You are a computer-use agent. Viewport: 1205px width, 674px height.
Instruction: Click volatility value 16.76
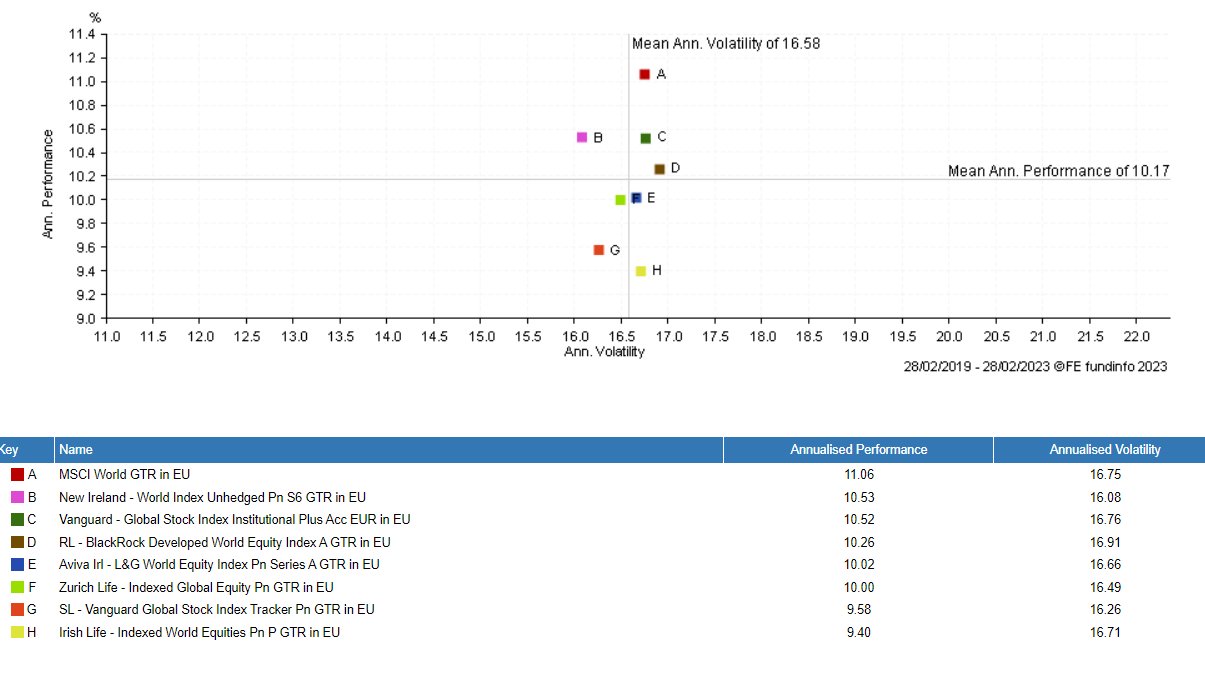tap(1105, 520)
